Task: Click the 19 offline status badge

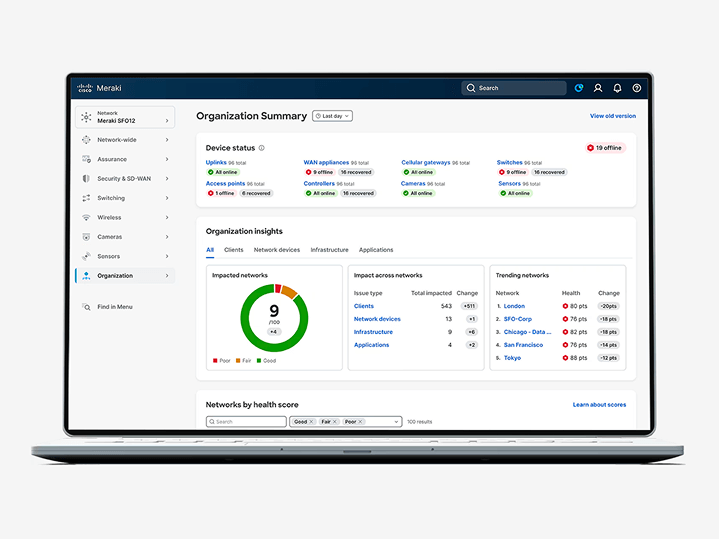Action: pyautogui.click(x=605, y=148)
